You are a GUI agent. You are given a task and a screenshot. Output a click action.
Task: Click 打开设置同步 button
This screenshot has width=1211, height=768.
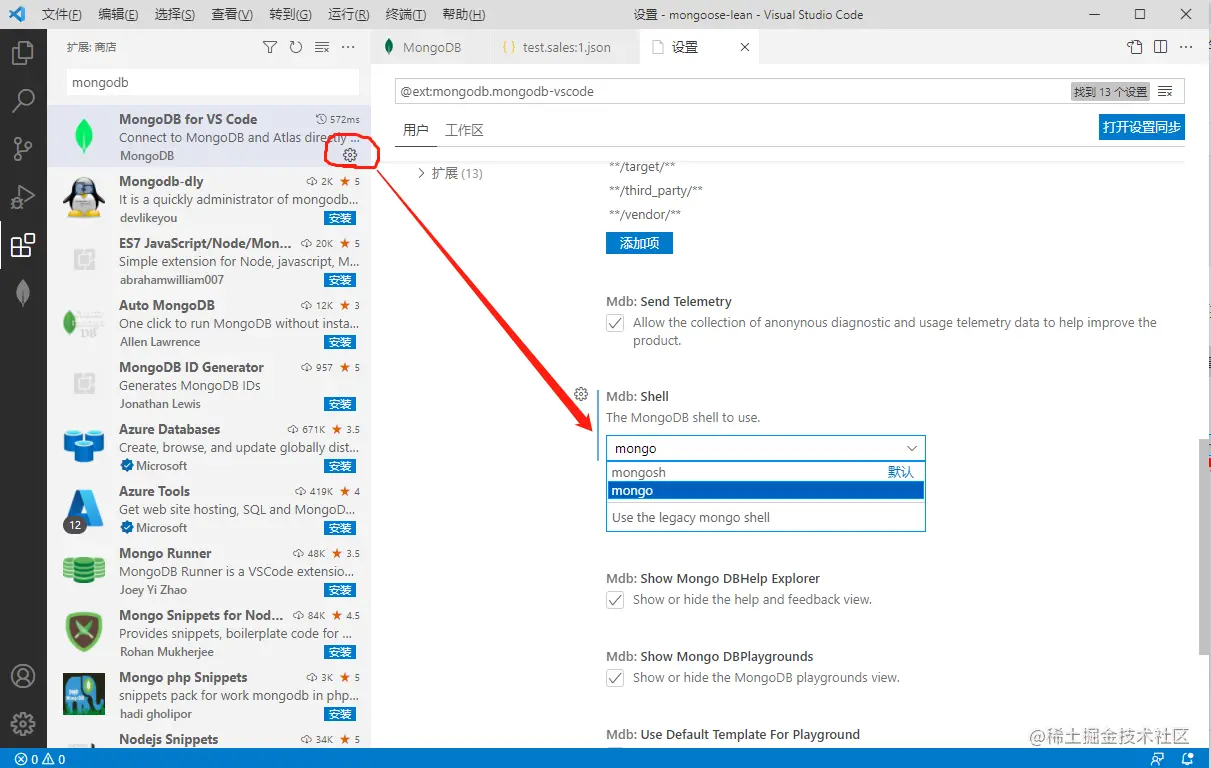click(1141, 127)
